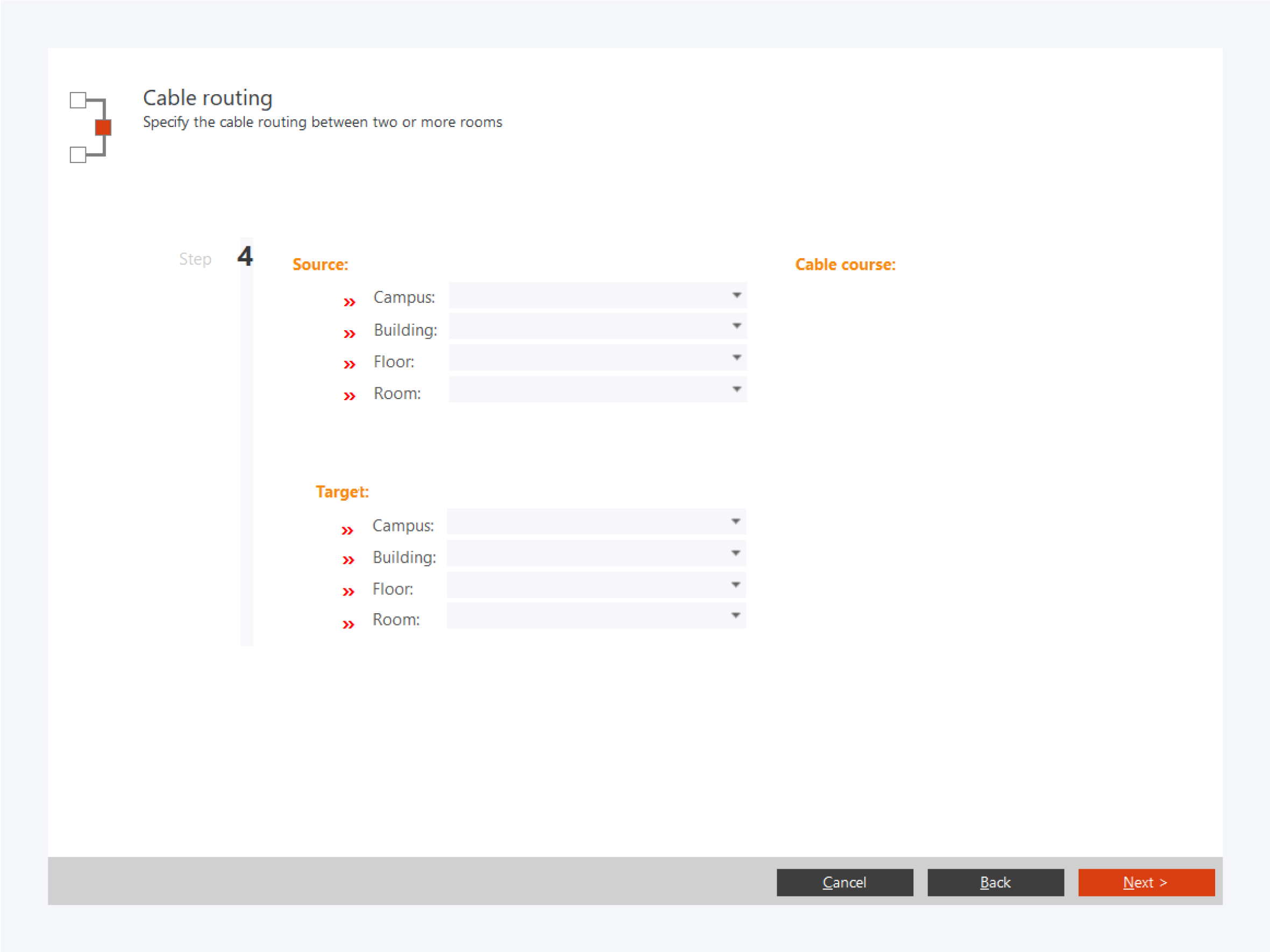This screenshot has width=1270, height=952.
Task: Open the Source Campus dropdown
Action: 598,296
